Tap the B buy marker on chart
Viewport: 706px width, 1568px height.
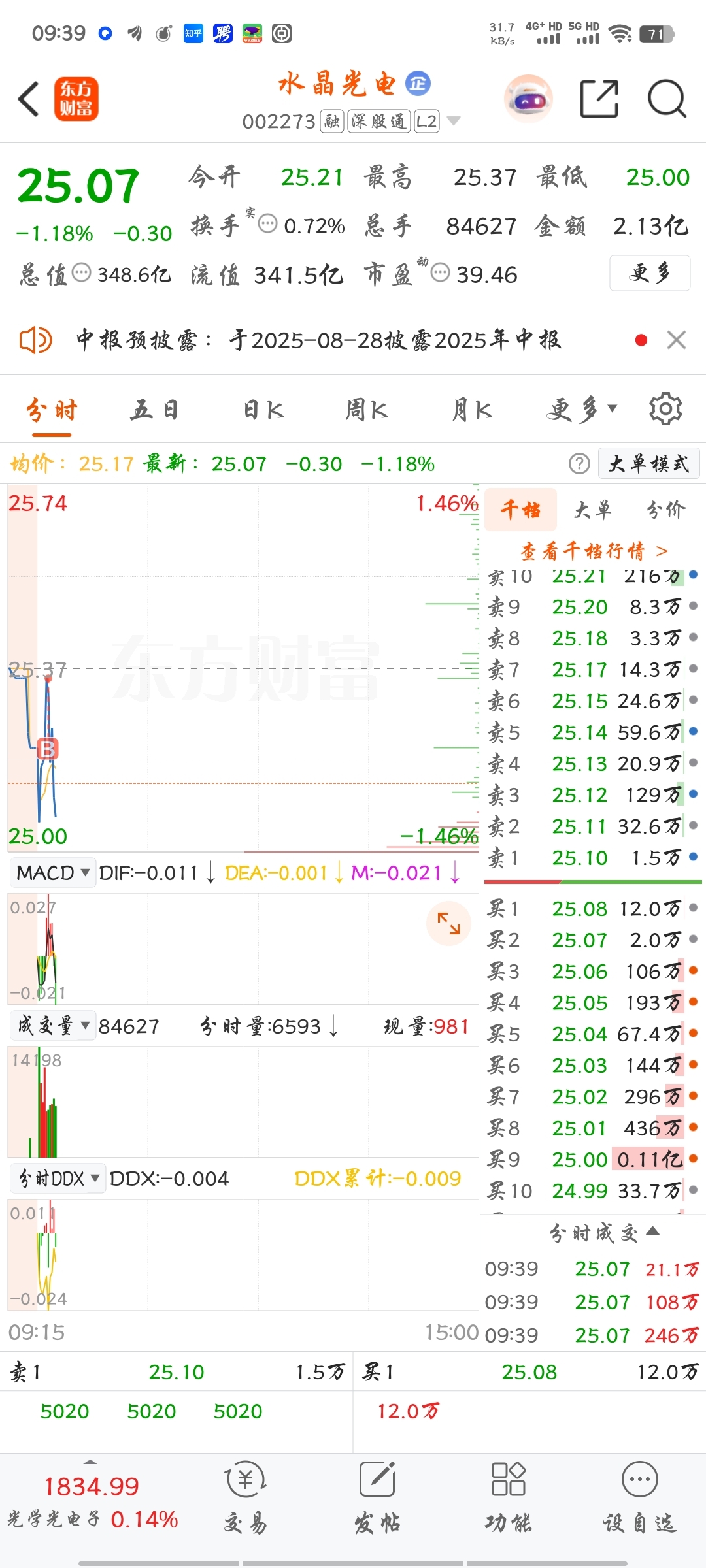click(48, 749)
